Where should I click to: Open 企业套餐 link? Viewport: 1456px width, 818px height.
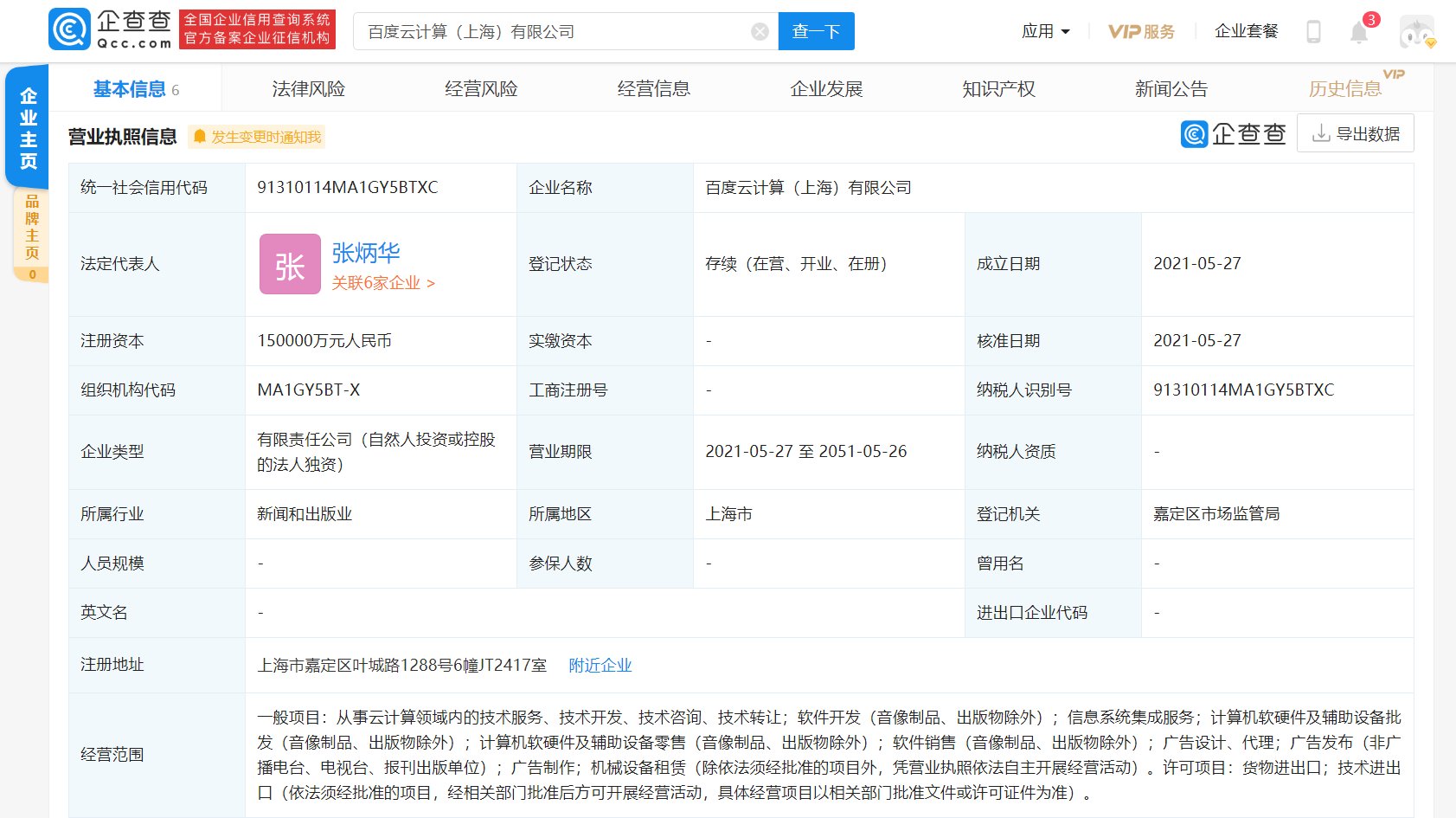[x=1246, y=32]
